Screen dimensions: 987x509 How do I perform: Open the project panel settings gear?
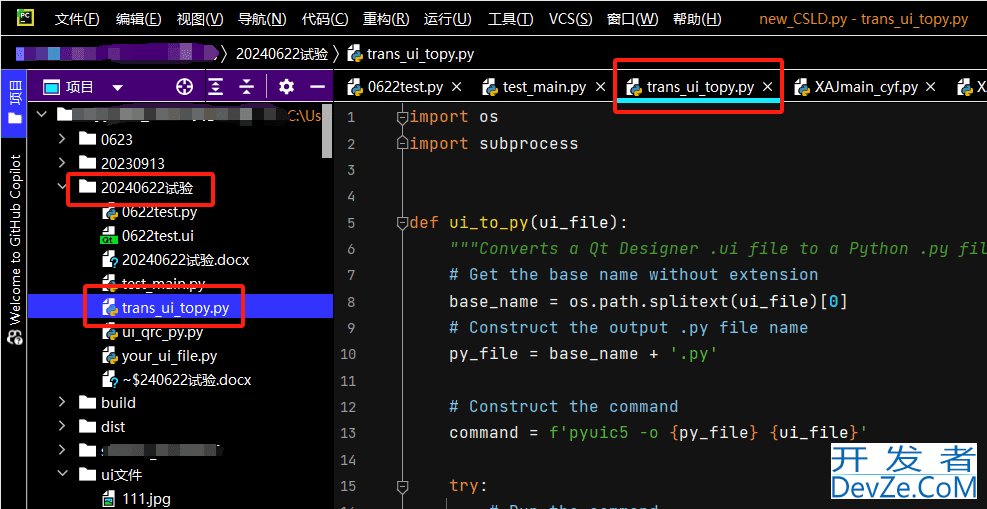click(x=286, y=87)
